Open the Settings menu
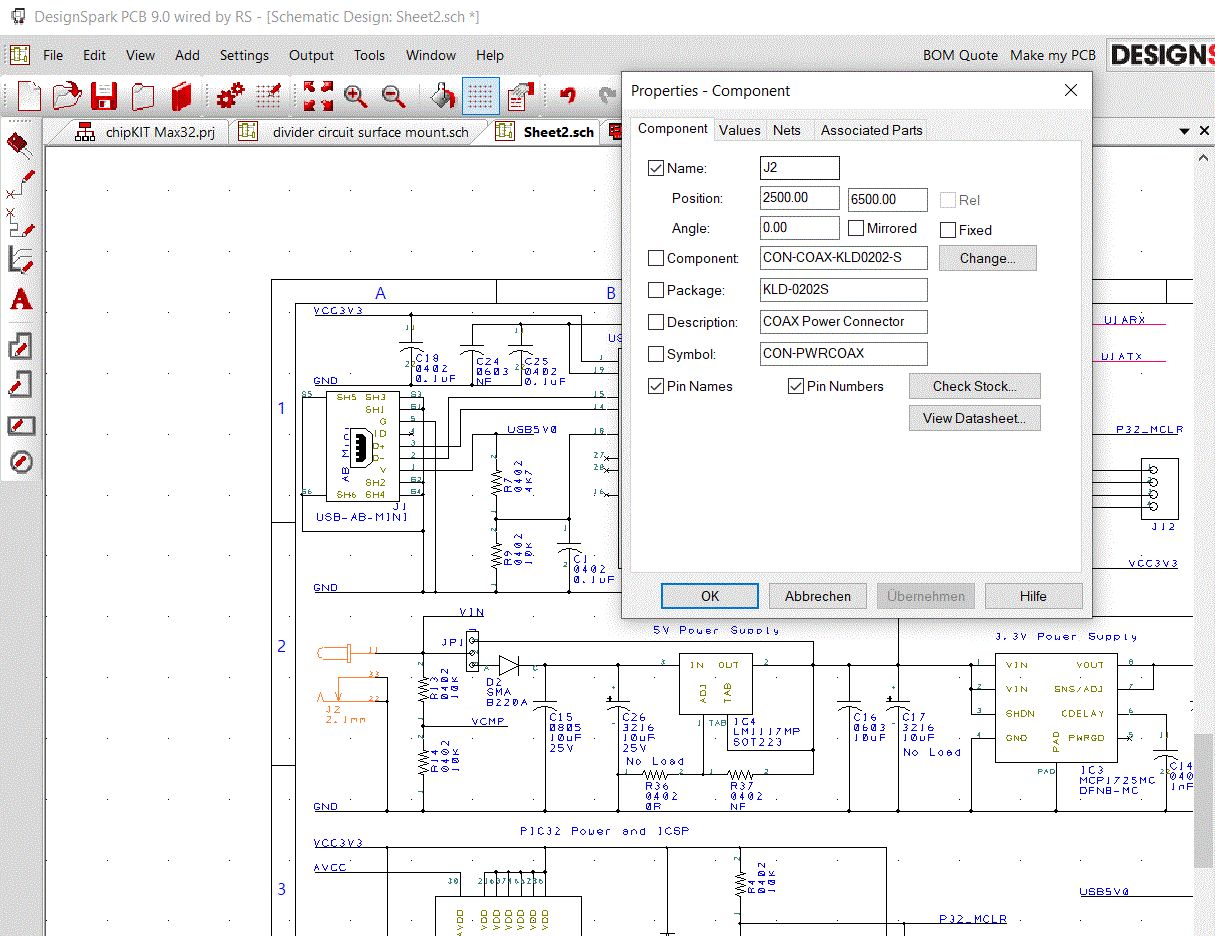The image size is (1215, 936). (x=244, y=55)
